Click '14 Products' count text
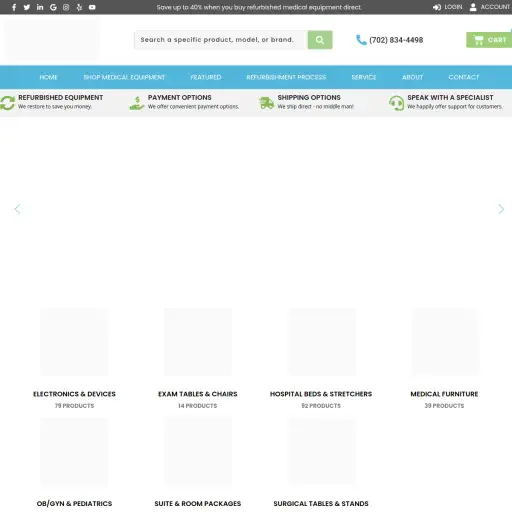The image size is (512, 512). [198, 406]
